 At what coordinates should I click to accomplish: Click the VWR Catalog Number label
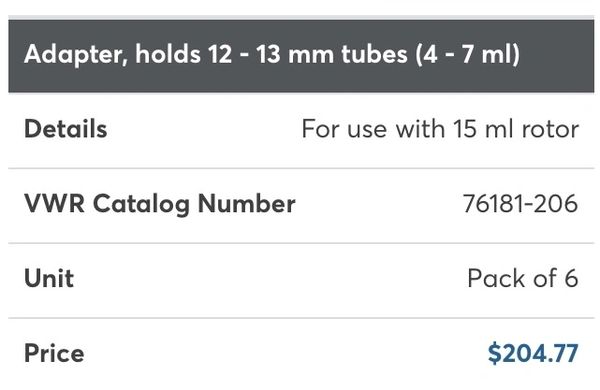point(160,204)
